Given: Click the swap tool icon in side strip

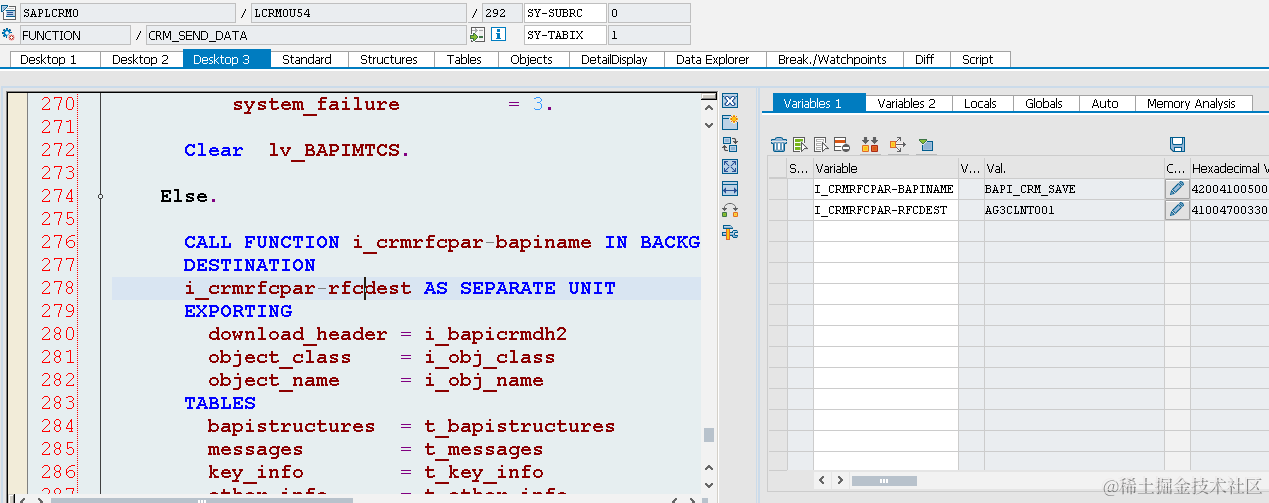Looking at the screenshot, I should pyautogui.click(x=730, y=144).
